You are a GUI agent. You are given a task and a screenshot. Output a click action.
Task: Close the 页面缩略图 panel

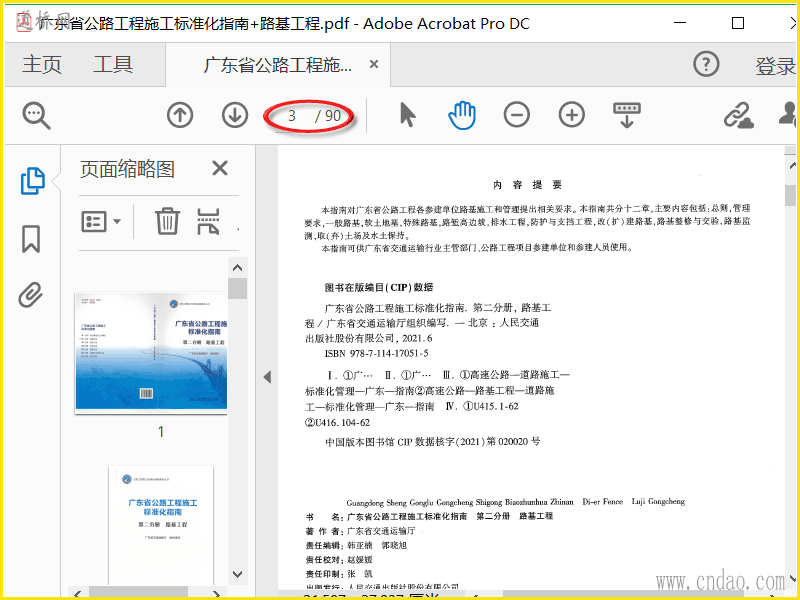coord(220,168)
